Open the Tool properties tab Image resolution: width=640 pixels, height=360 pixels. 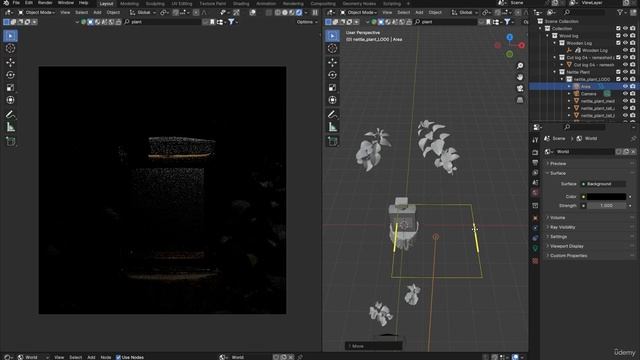[535, 140]
